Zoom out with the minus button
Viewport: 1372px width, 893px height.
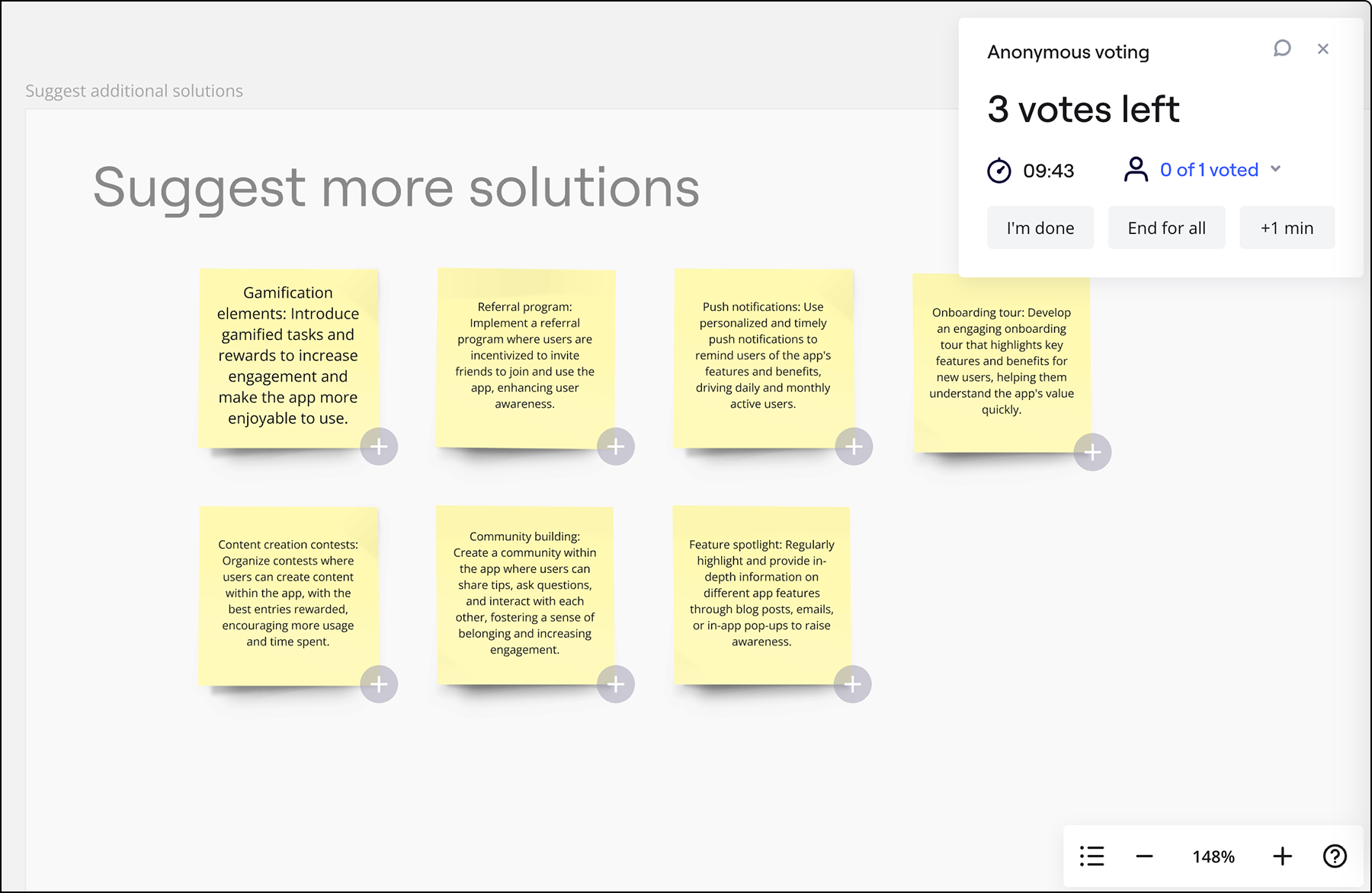pos(1144,856)
